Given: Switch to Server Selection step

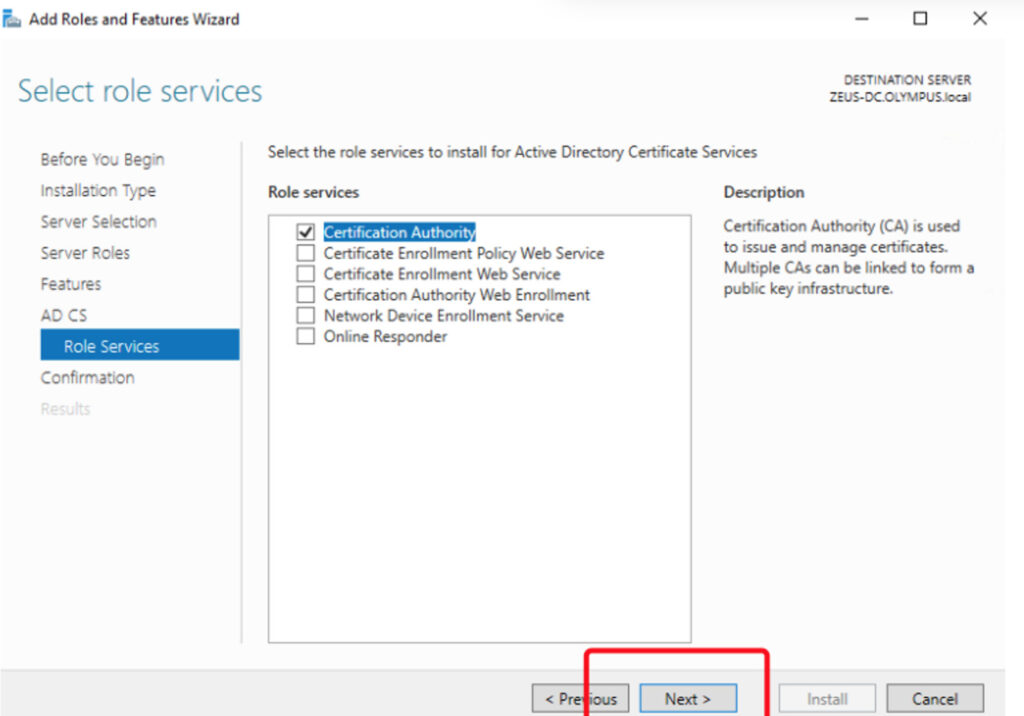Looking at the screenshot, I should (x=98, y=222).
